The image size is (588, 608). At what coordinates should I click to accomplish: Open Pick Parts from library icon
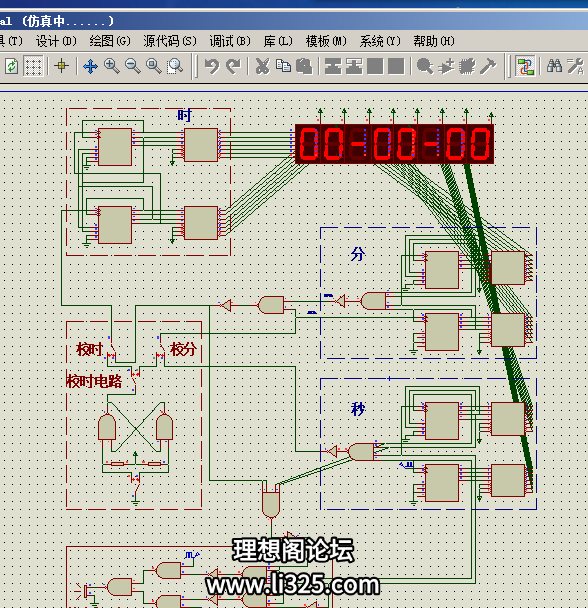(425, 66)
